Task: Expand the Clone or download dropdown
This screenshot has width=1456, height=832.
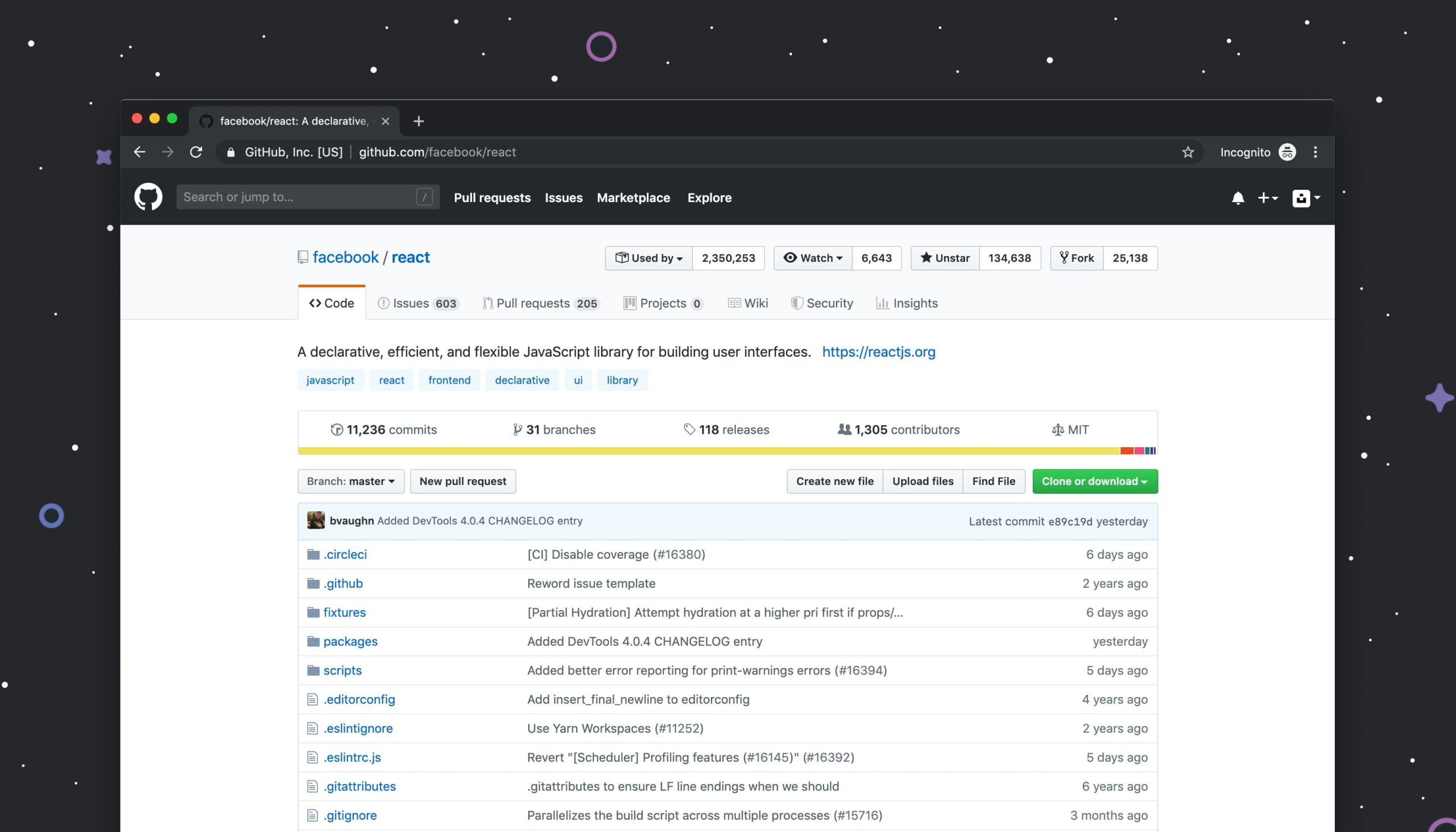Action: pyautogui.click(x=1094, y=481)
